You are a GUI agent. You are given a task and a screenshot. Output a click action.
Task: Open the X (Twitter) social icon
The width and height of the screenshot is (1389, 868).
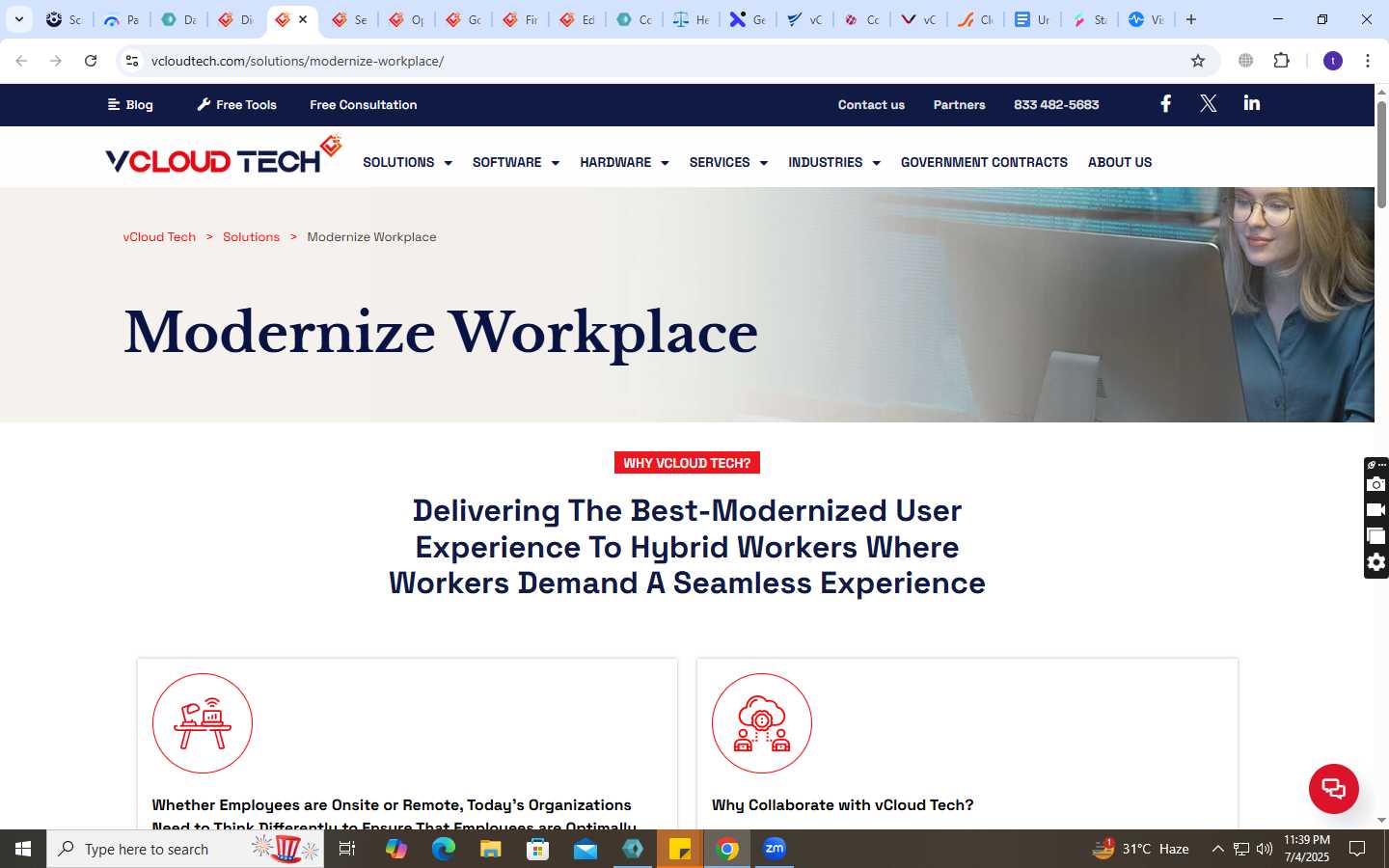point(1208,104)
